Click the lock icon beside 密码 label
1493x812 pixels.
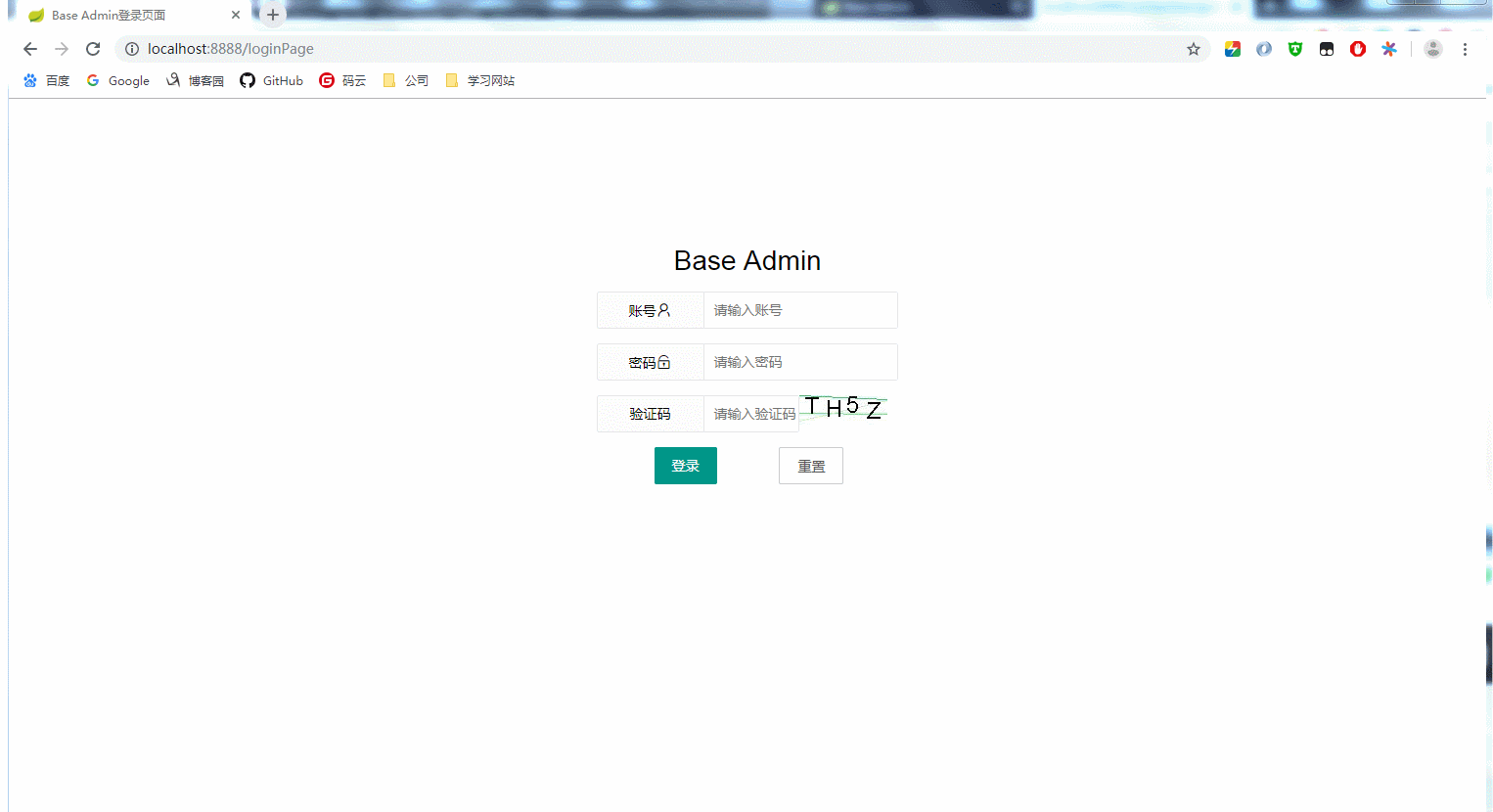point(664,362)
